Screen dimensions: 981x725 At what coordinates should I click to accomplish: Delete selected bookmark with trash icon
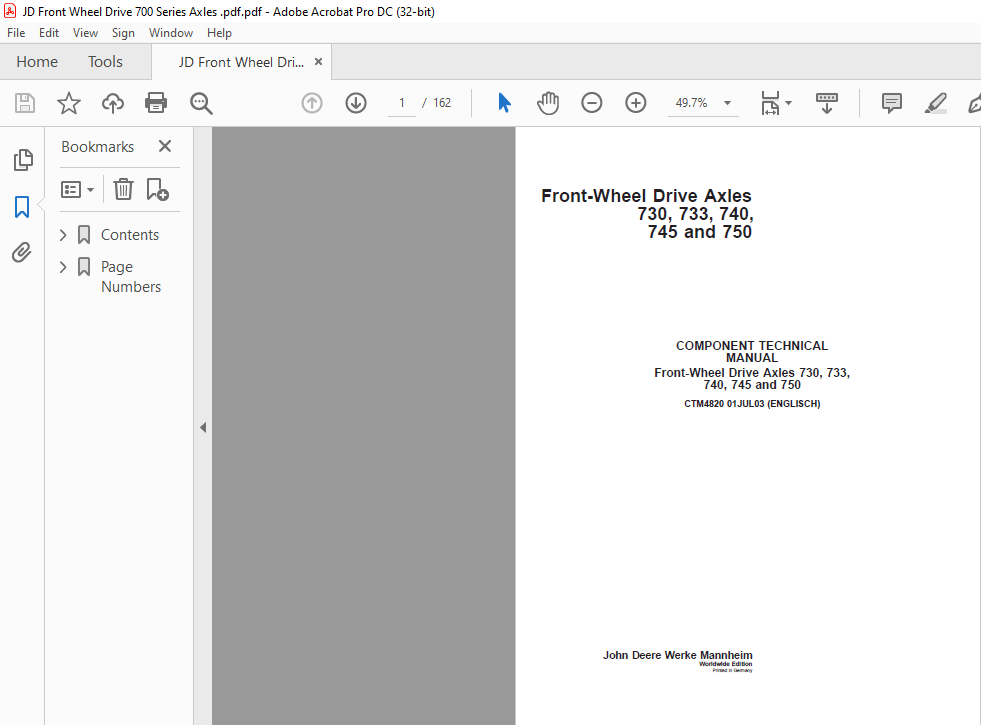pos(123,189)
